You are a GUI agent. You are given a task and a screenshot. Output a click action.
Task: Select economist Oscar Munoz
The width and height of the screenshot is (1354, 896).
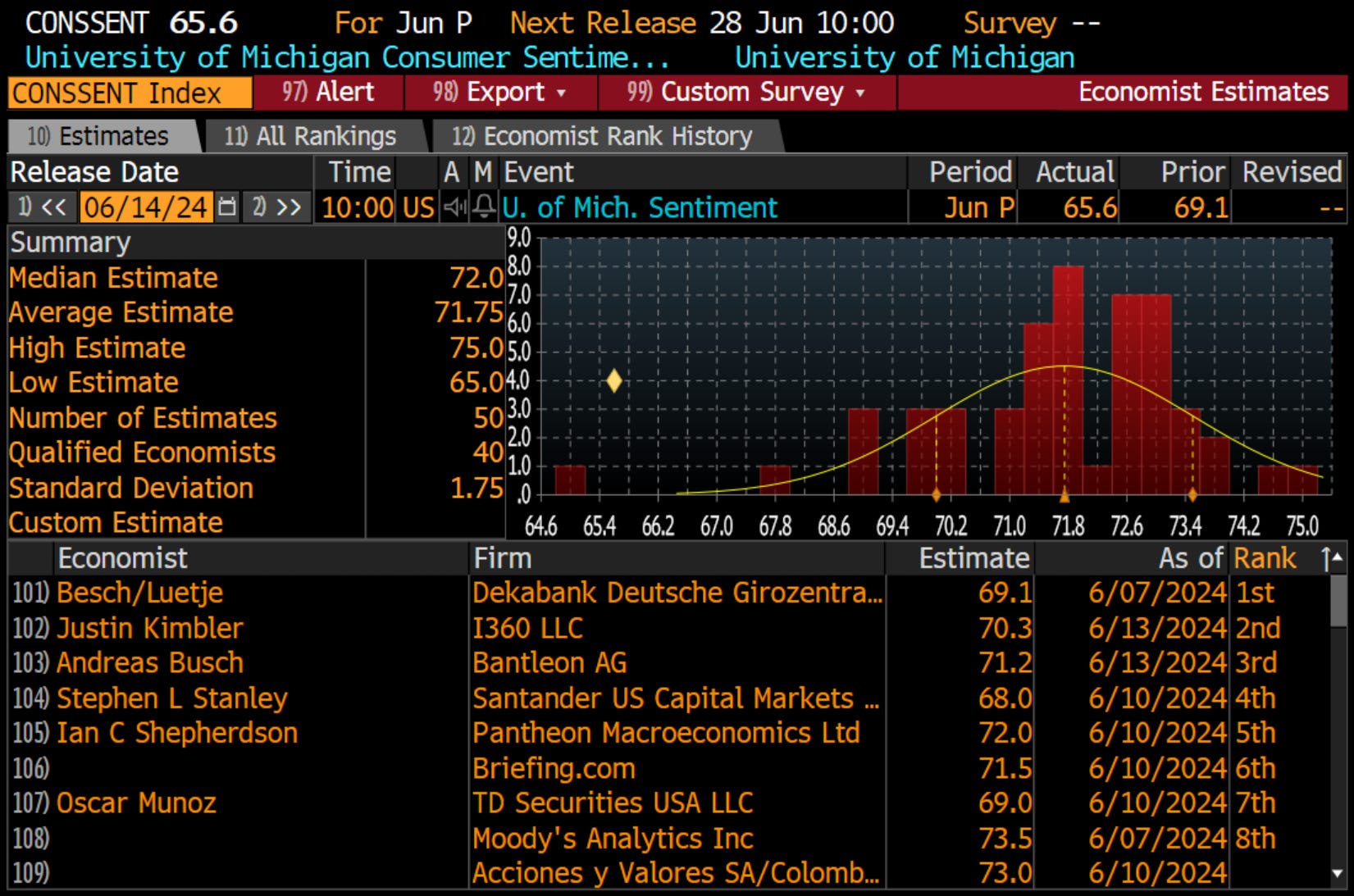coord(136,803)
